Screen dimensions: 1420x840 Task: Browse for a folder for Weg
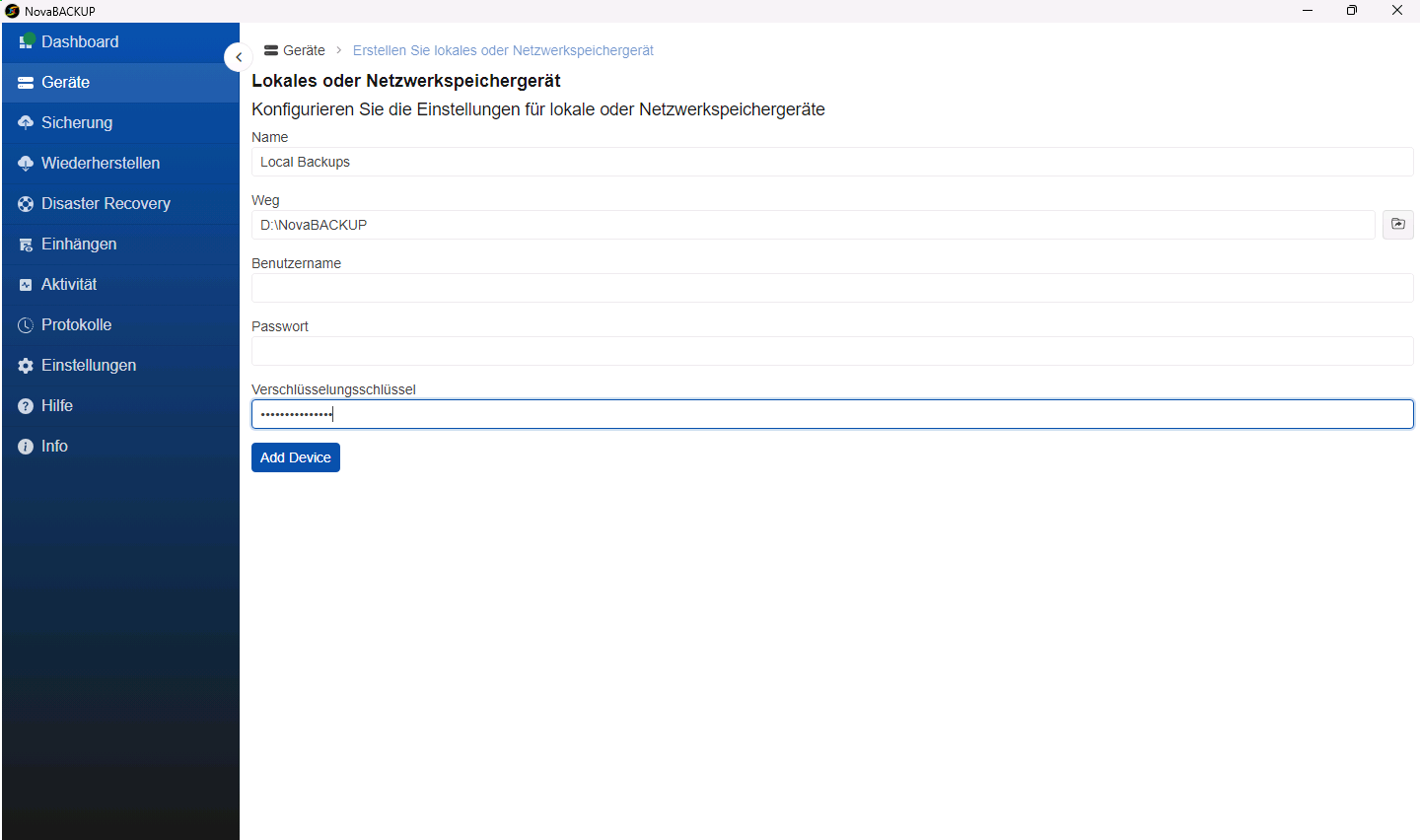point(1397,225)
